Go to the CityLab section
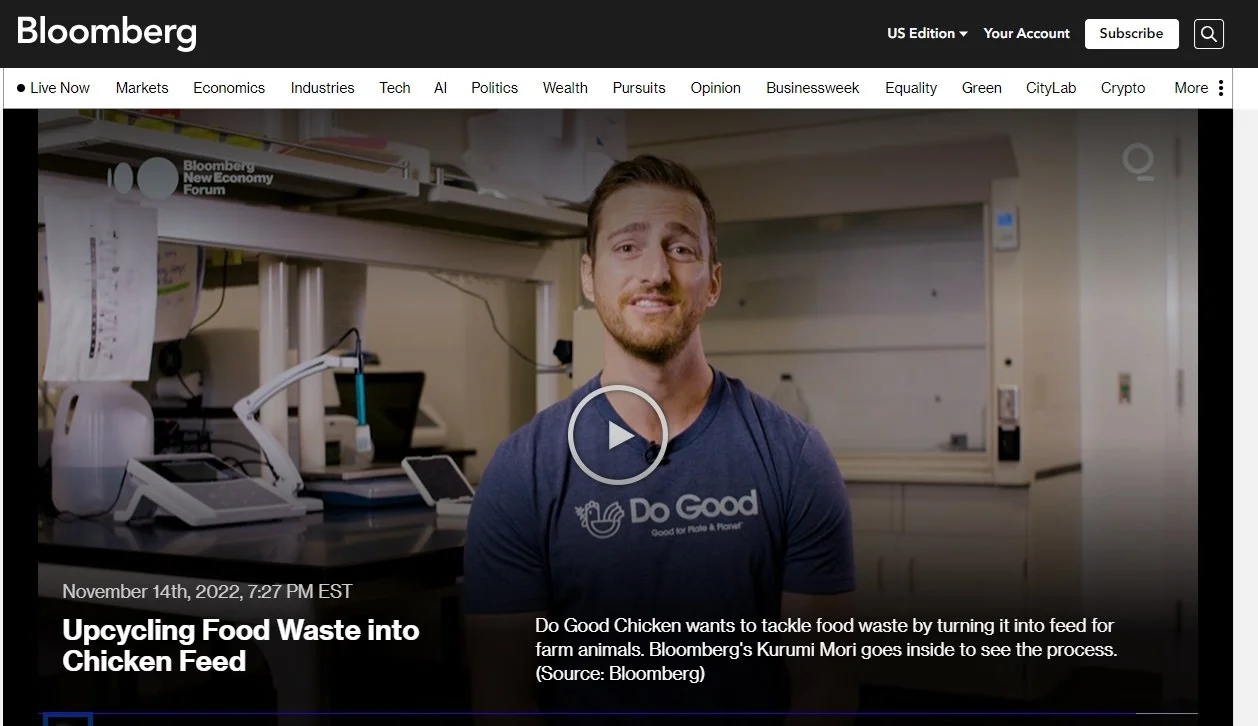This screenshot has height=726, width=1258. (1051, 88)
